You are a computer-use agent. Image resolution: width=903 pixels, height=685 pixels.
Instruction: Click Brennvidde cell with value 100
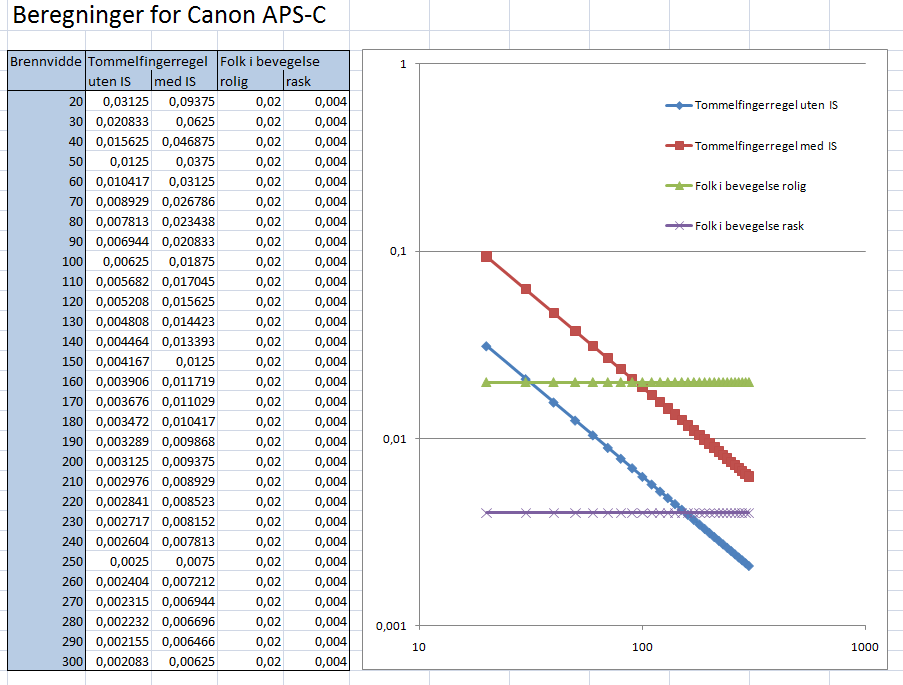[x=46, y=262]
